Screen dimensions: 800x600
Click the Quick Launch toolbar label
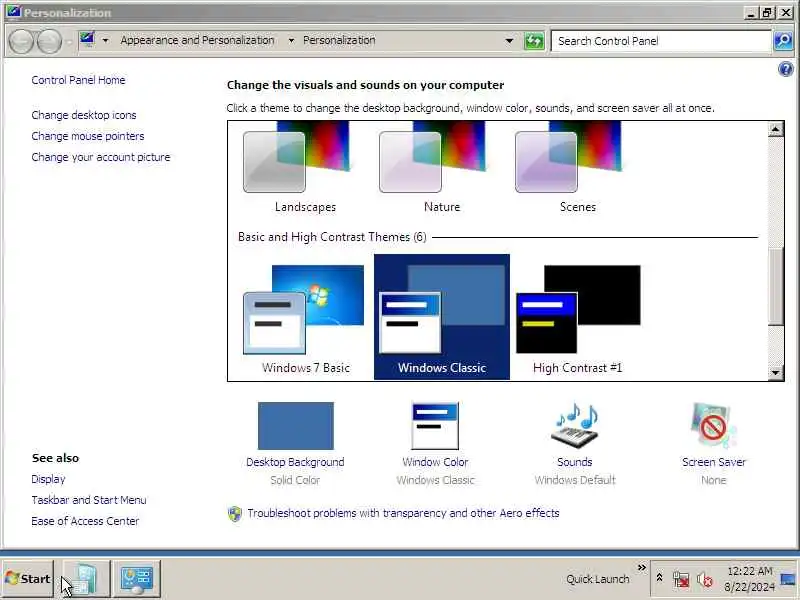coord(597,579)
